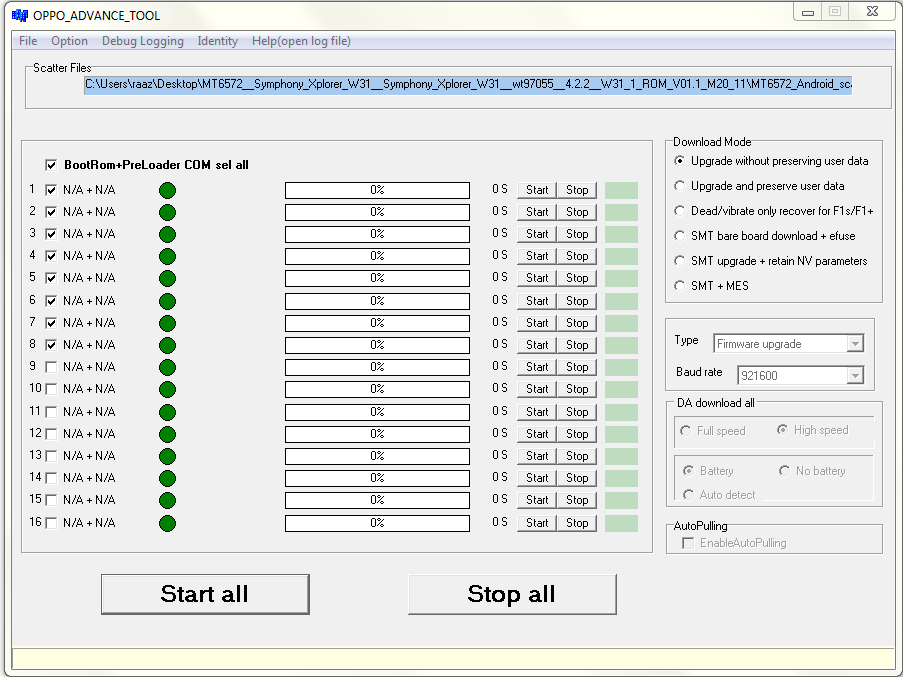Click the green status indicator for port 11
The height and width of the screenshot is (677, 903).
coord(167,412)
